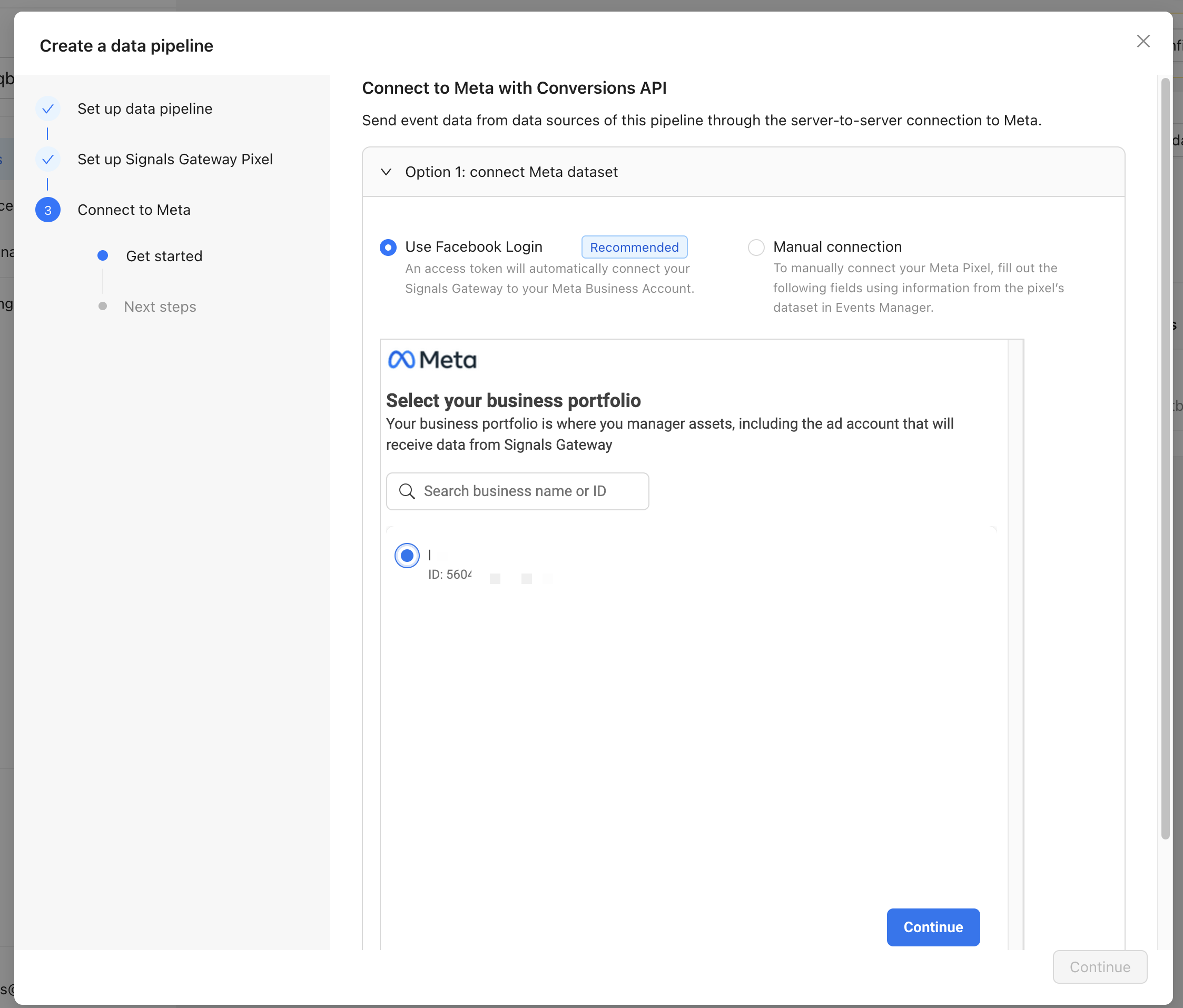Click the Option 1: connect Meta dataset header
Image resolution: width=1183 pixels, height=1008 pixels.
511,172
